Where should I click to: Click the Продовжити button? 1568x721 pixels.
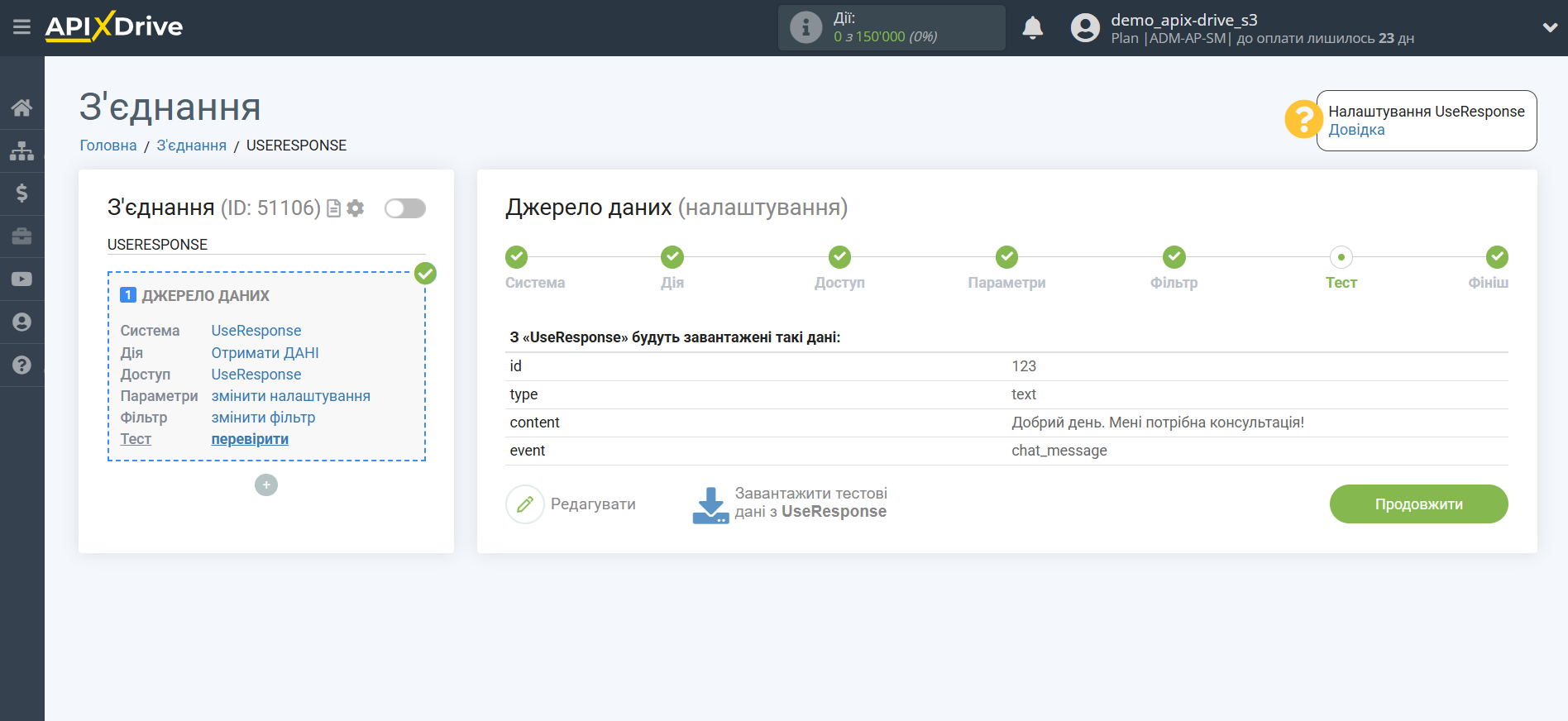1418,504
